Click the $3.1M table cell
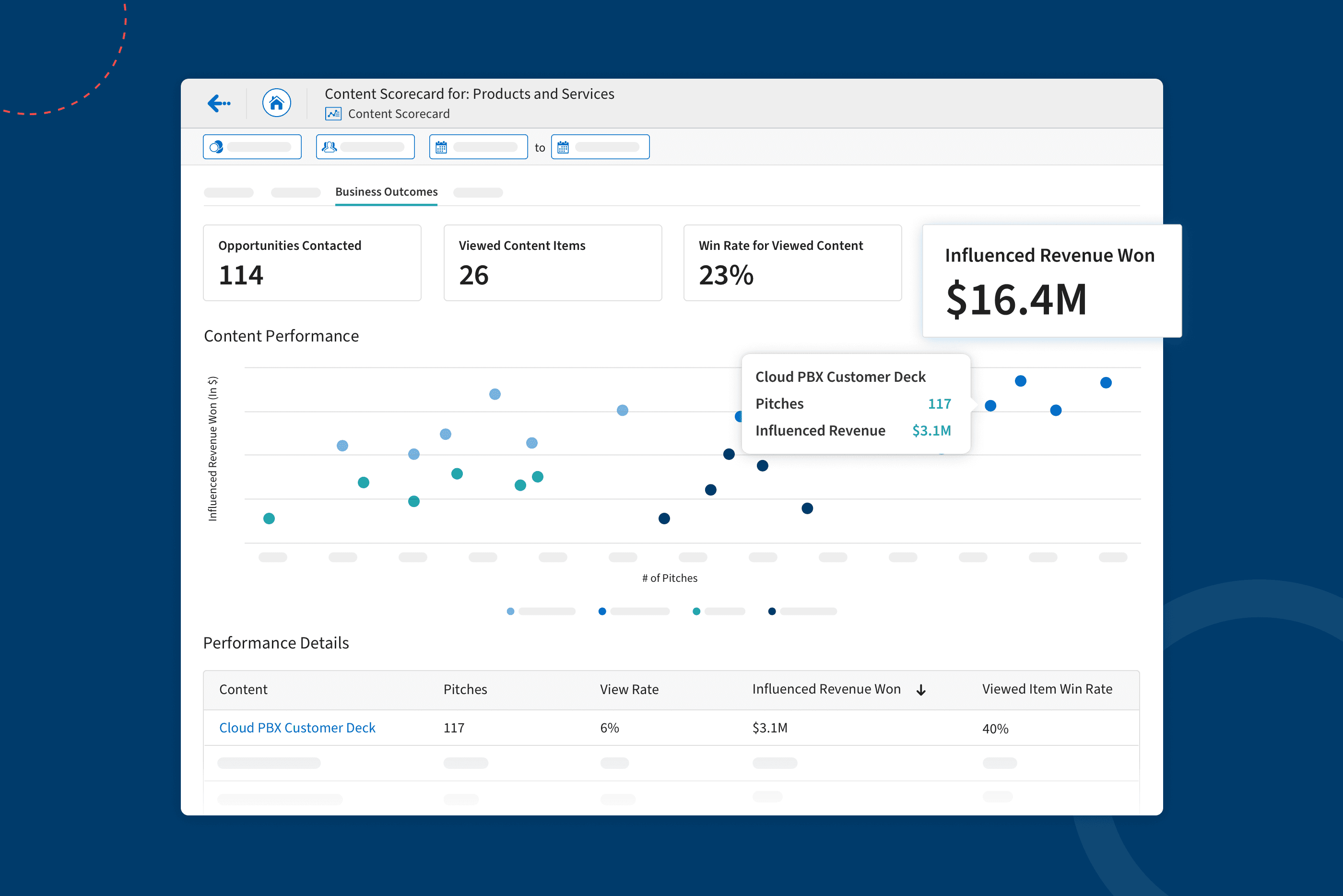The height and width of the screenshot is (896, 1343). pyautogui.click(x=769, y=728)
